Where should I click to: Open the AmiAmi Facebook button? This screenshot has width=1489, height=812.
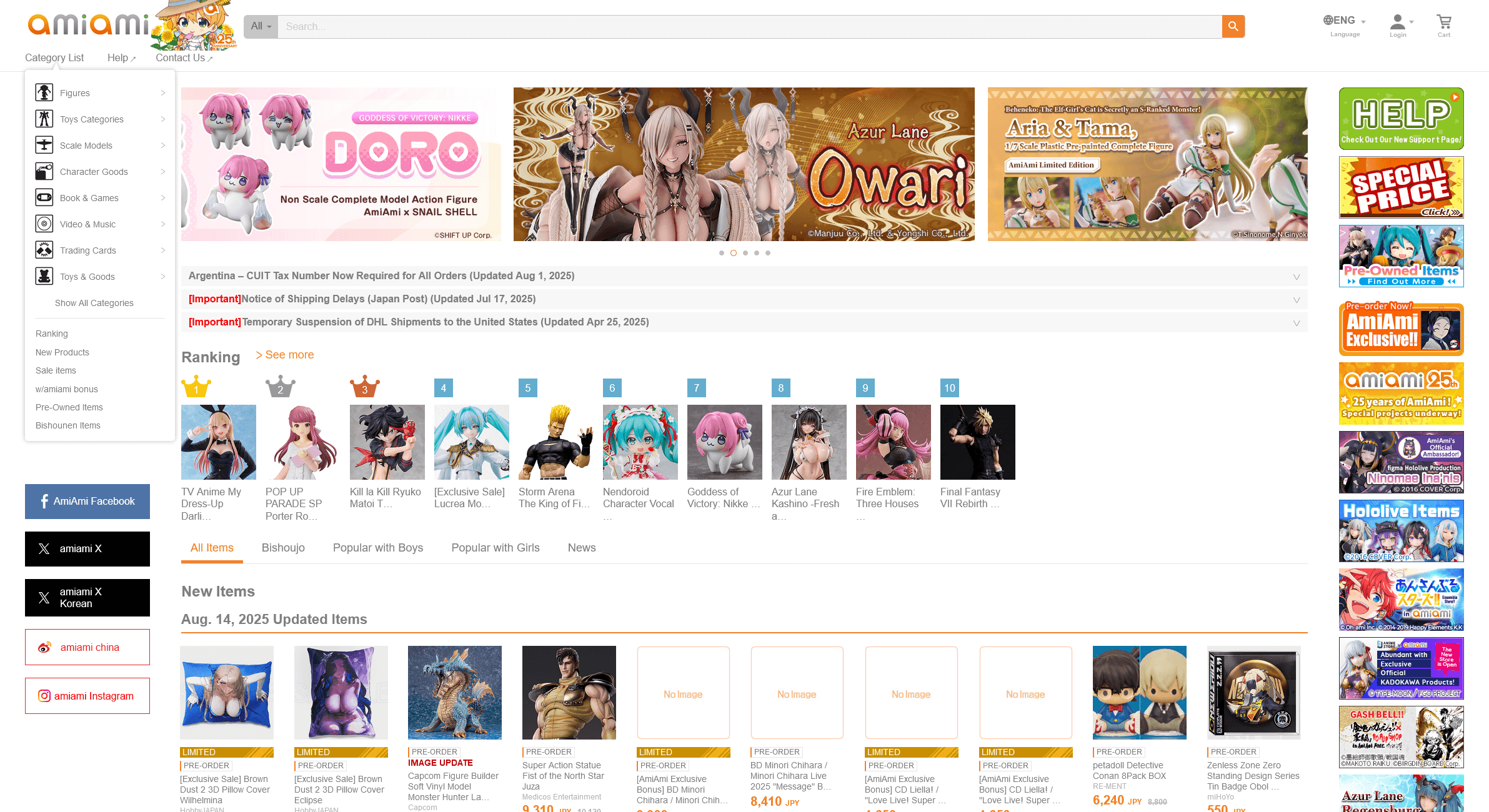[87, 502]
